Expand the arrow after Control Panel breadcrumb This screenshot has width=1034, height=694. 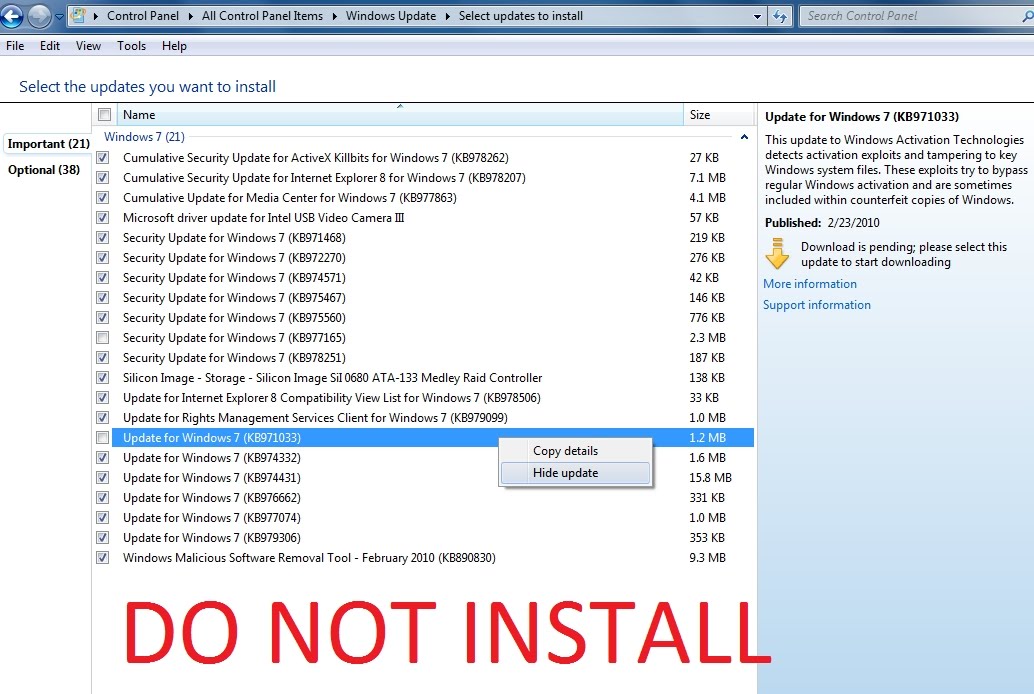pos(191,16)
